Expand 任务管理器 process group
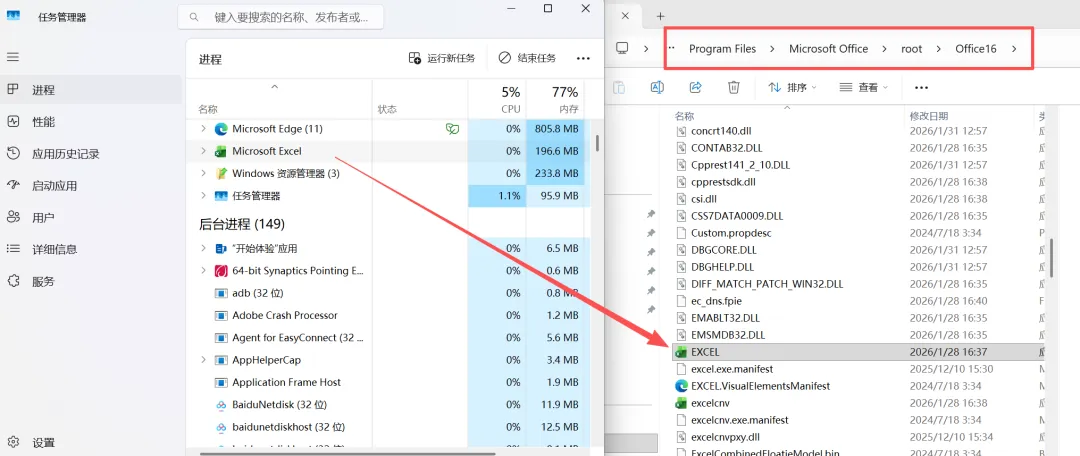This screenshot has width=1080, height=456. [x=202, y=196]
